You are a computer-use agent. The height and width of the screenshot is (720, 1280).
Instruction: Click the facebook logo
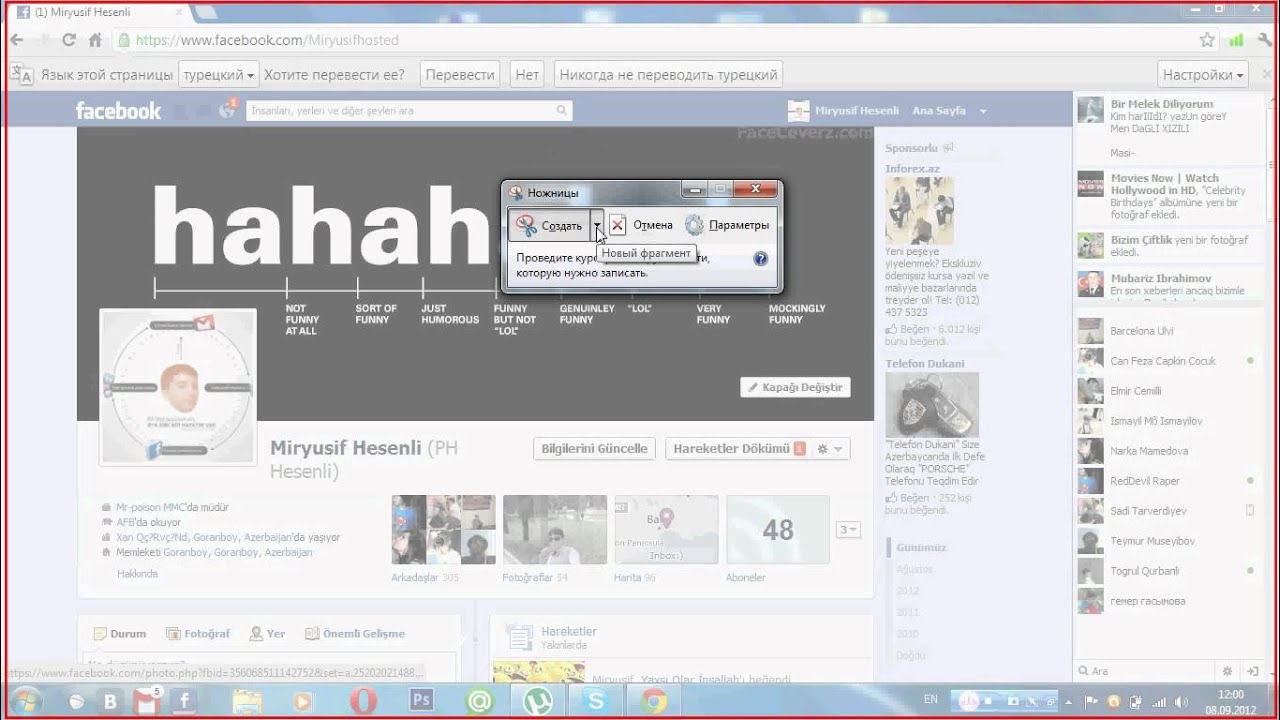pos(118,110)
